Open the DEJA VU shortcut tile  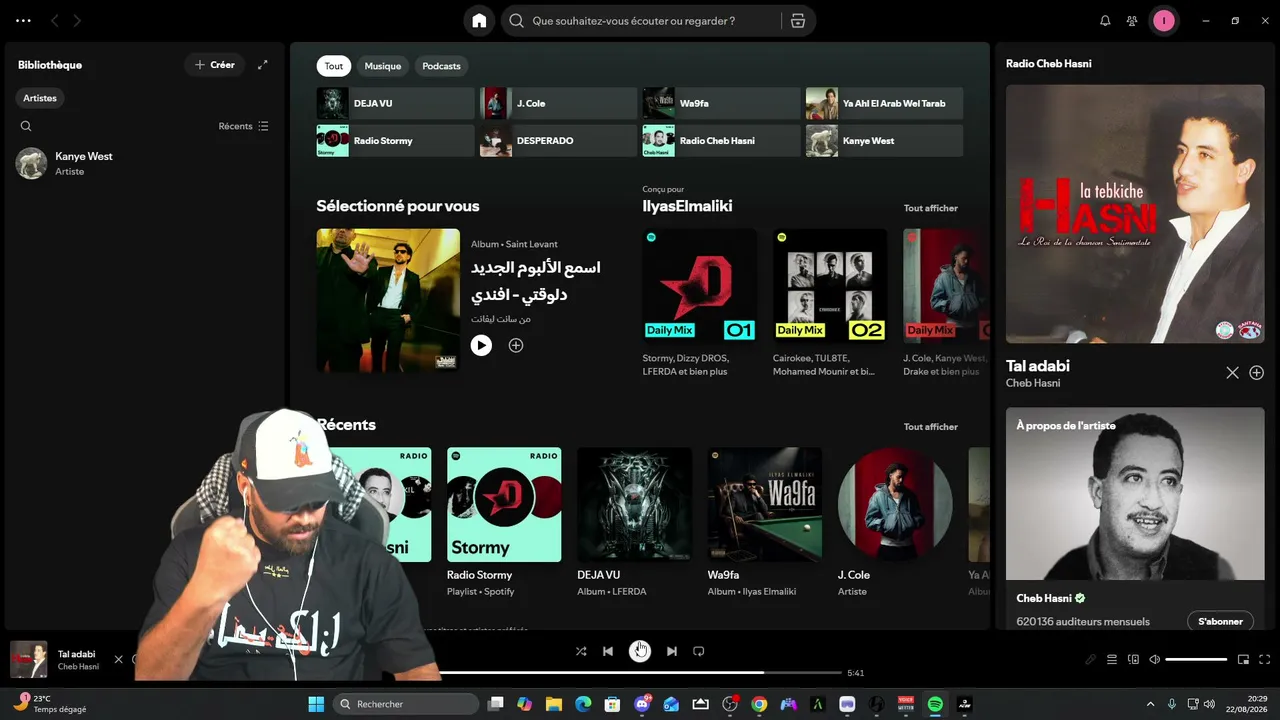coord(396,103)
